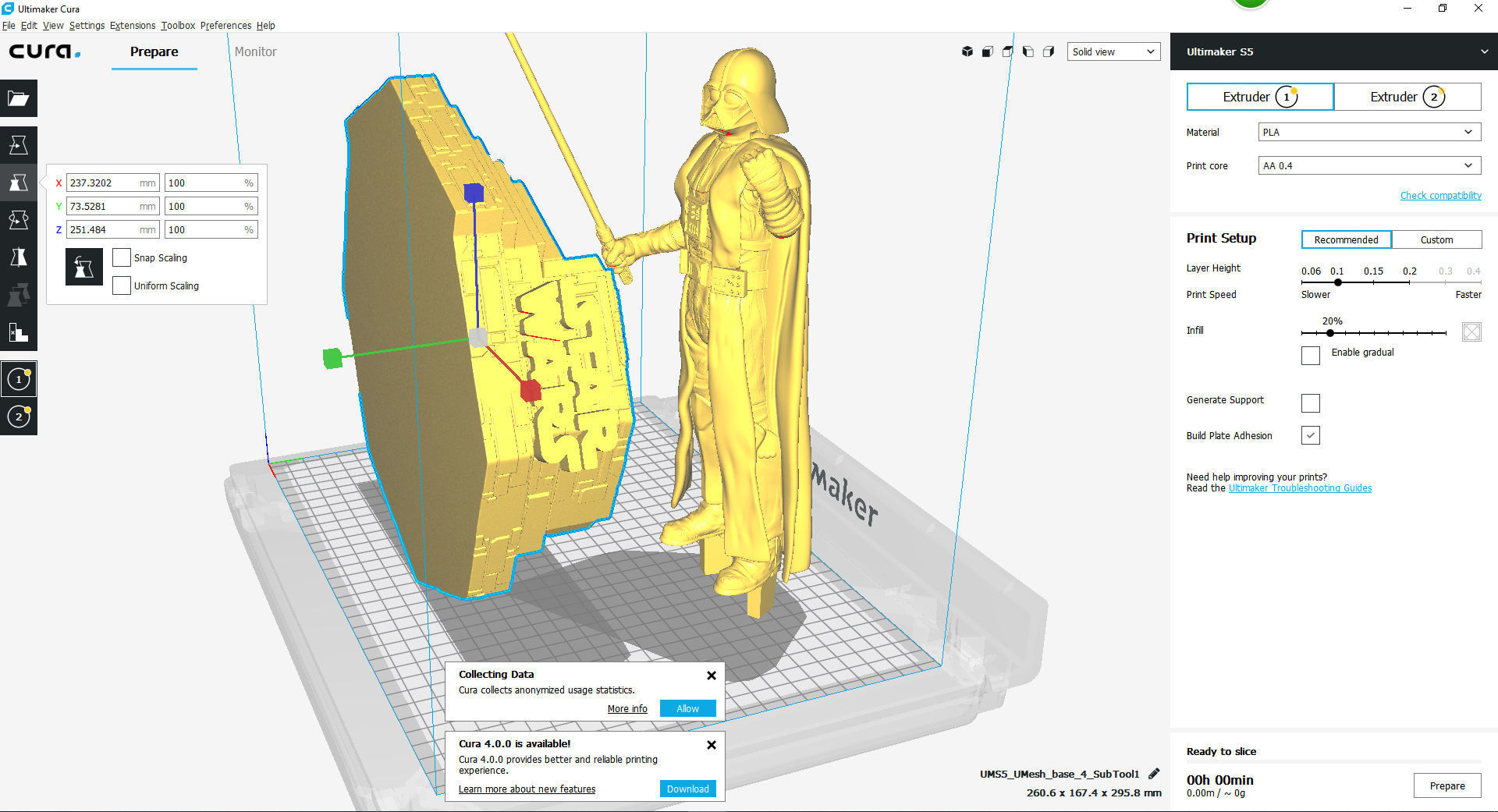This screenshot has width=1498, height=812.
Task: Open More info link
Action: pyautogui.click(x=627, y=709)
